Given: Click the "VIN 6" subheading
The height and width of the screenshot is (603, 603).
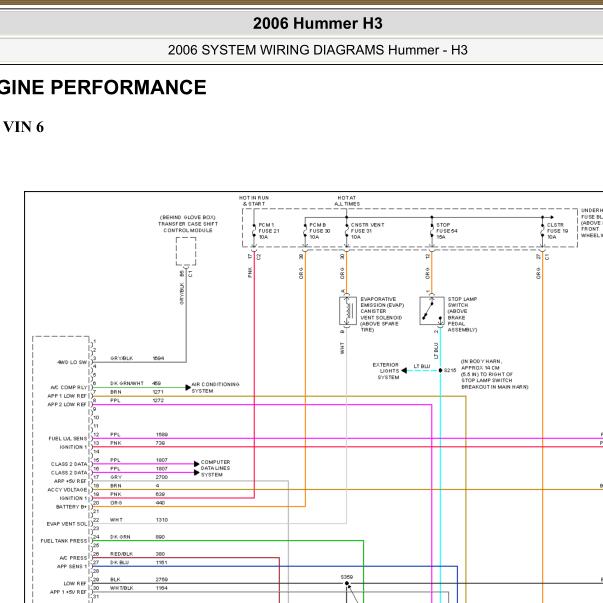Looking at the screenshot, I should pos(23,127).
